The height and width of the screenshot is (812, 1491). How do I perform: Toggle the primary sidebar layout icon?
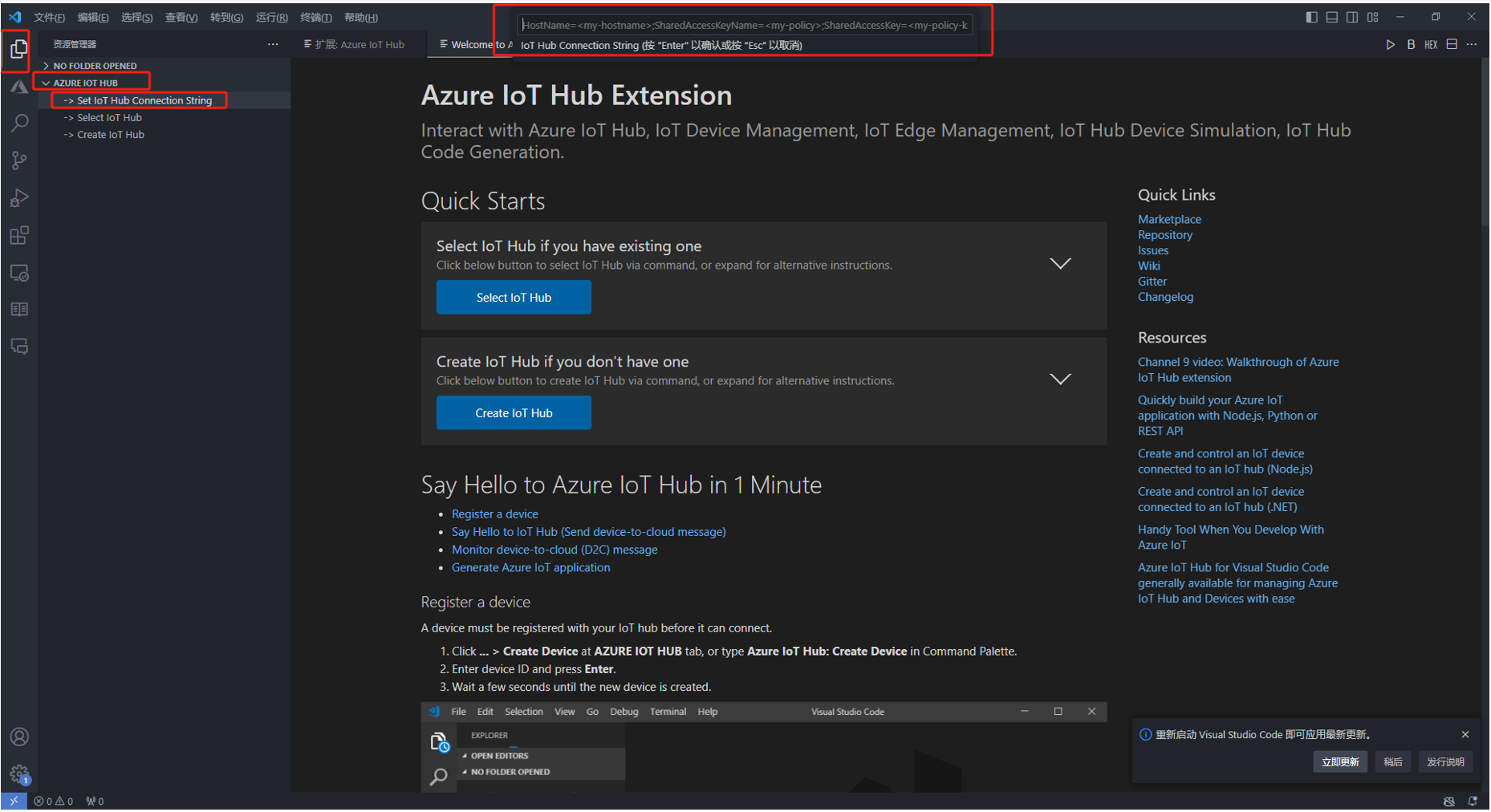tap(1311, 17)
